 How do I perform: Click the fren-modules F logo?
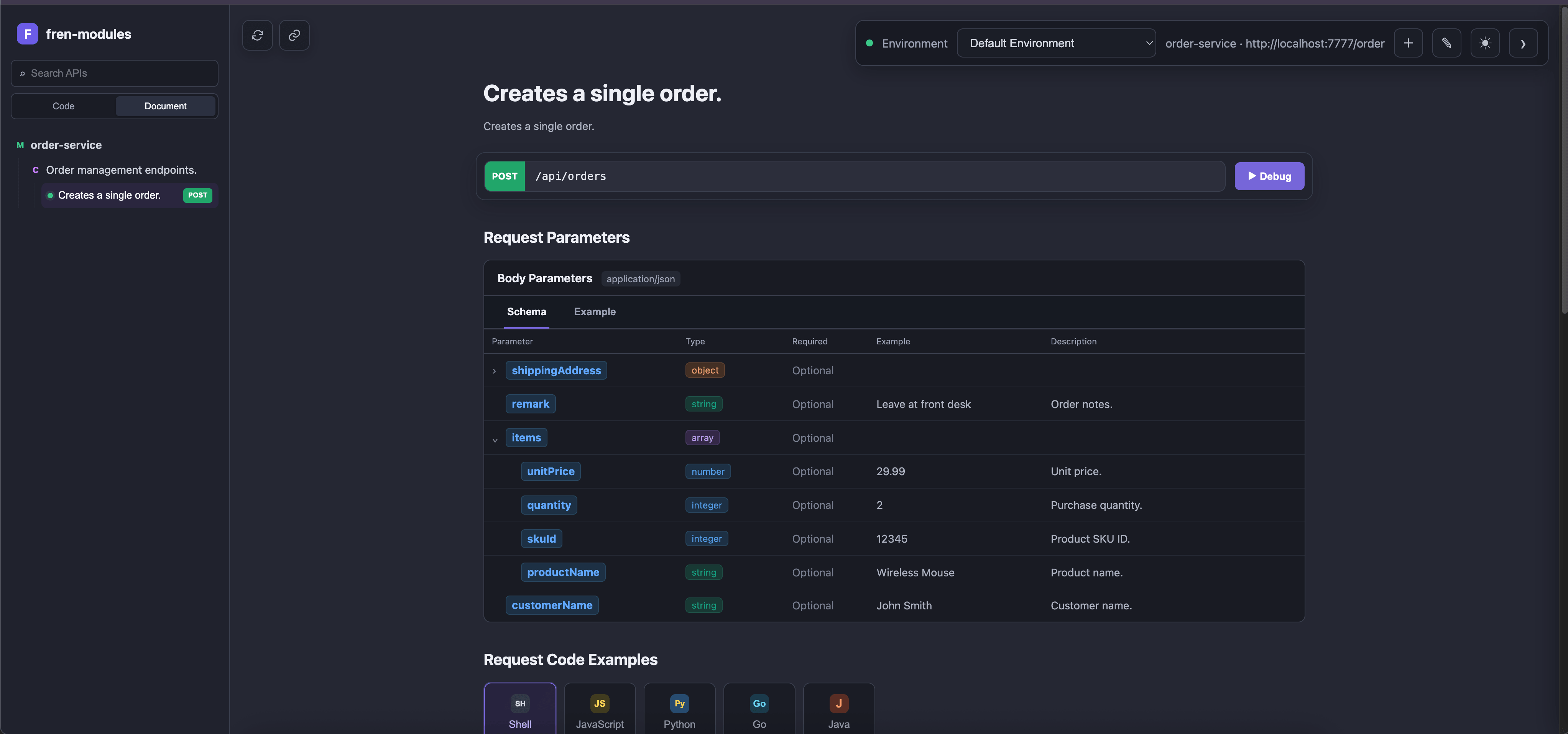coord(27,34)
